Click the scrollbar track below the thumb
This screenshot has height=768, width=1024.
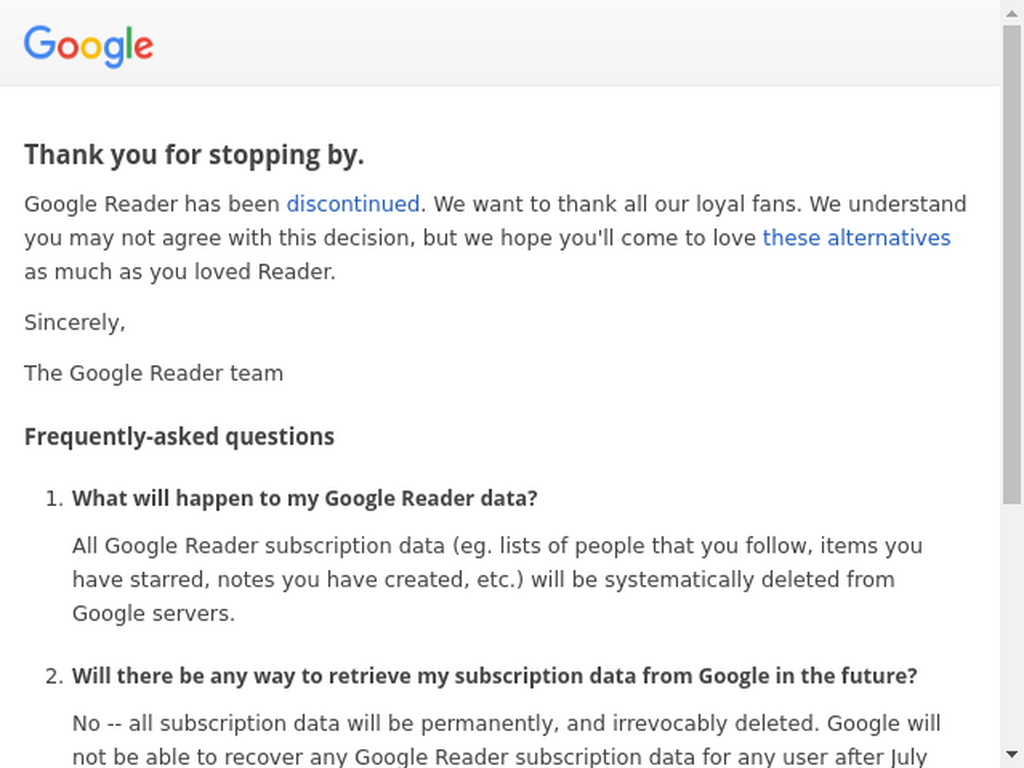tap(1012, 624)
